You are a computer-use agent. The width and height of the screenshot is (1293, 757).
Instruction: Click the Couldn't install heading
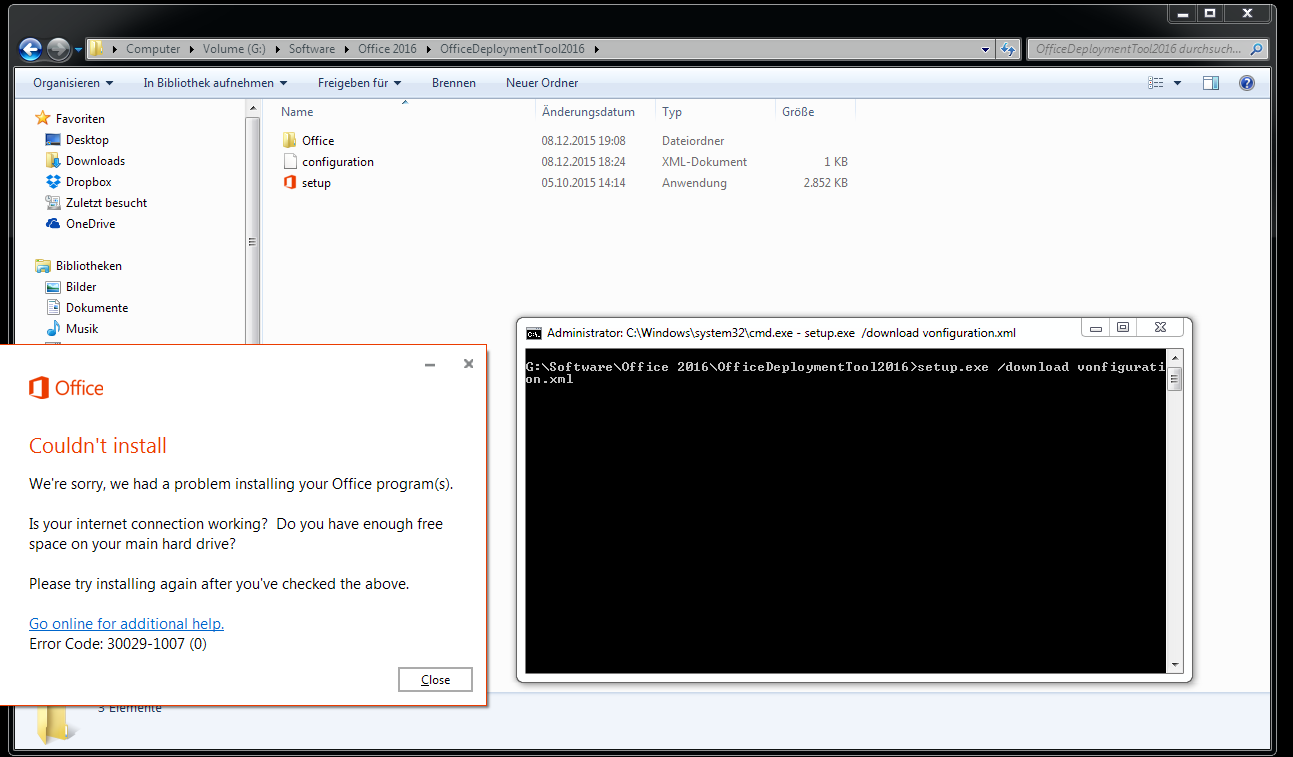coord(98,446)
